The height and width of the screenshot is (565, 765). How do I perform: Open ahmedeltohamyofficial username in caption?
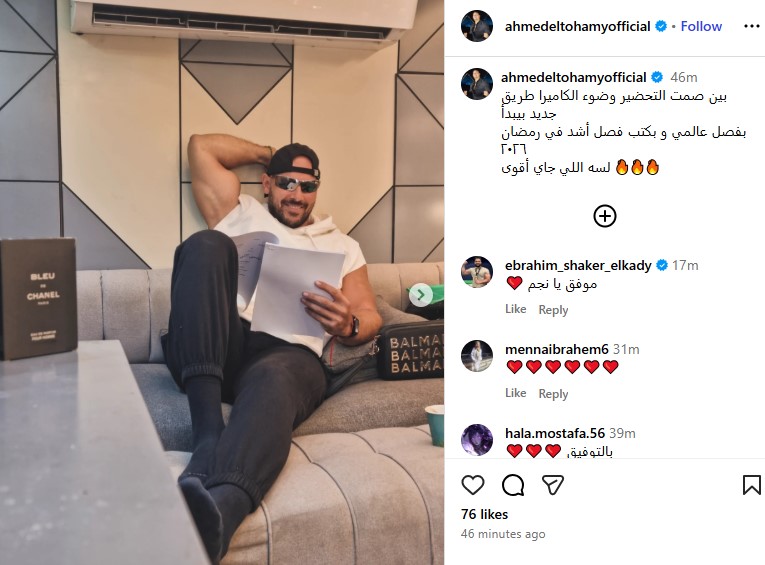tap(573, 77)
